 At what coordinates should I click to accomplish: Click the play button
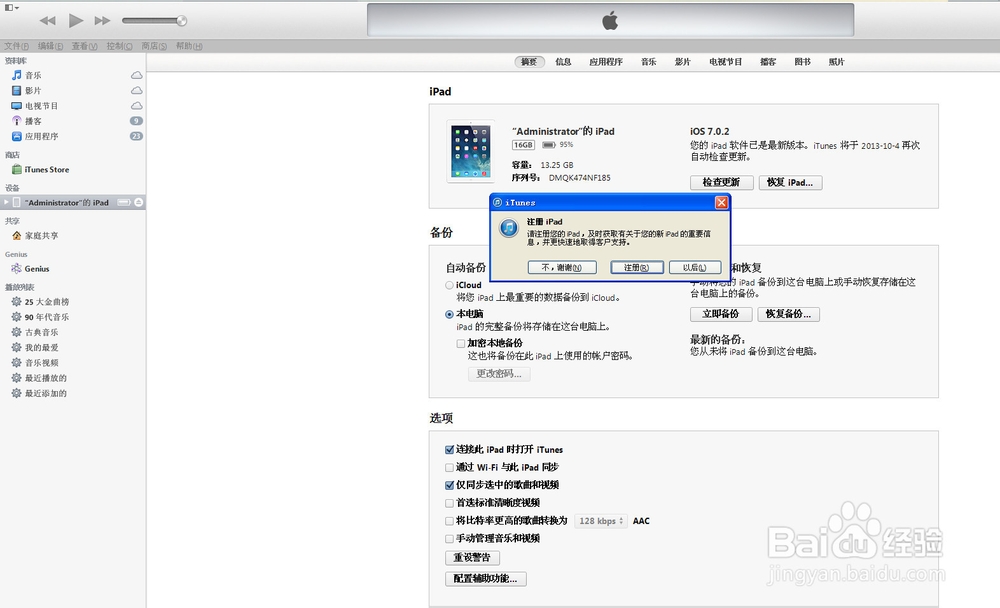[76, 20]
